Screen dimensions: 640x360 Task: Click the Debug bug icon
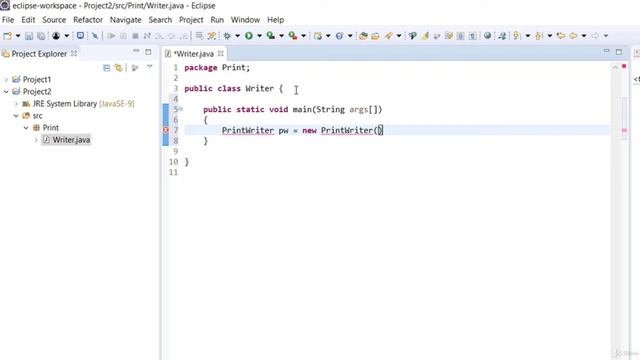click(x=227, y=36)
